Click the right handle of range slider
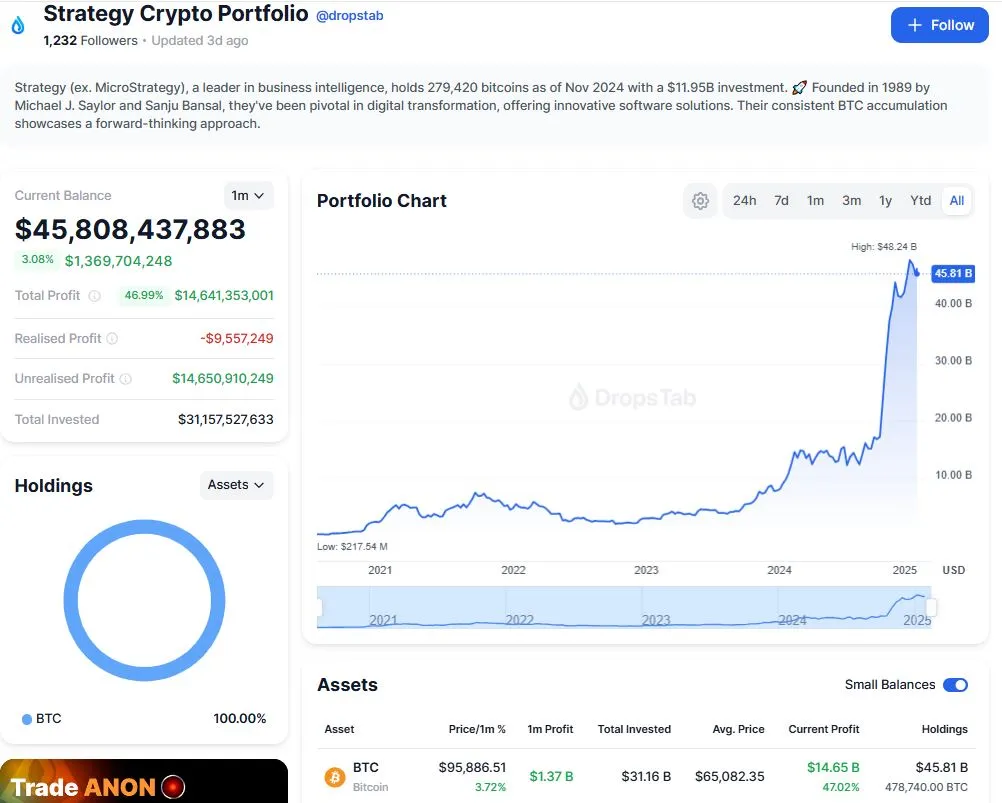 point(932,607)
